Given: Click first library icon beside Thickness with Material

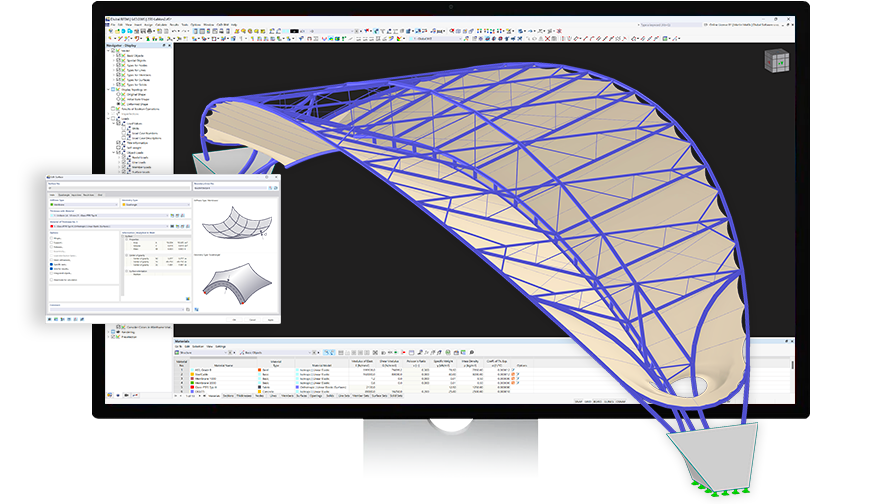Looking at the screenshot, I should (172, 215).
